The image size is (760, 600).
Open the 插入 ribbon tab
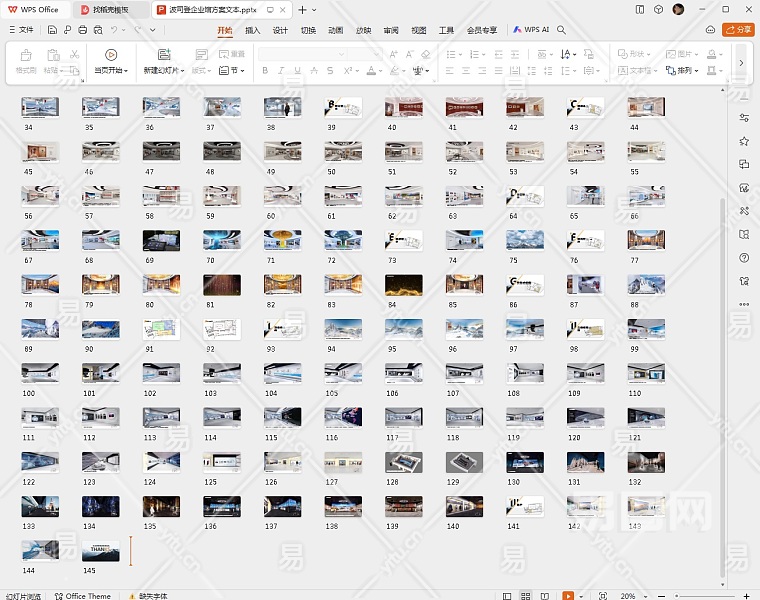coord(253,30)
